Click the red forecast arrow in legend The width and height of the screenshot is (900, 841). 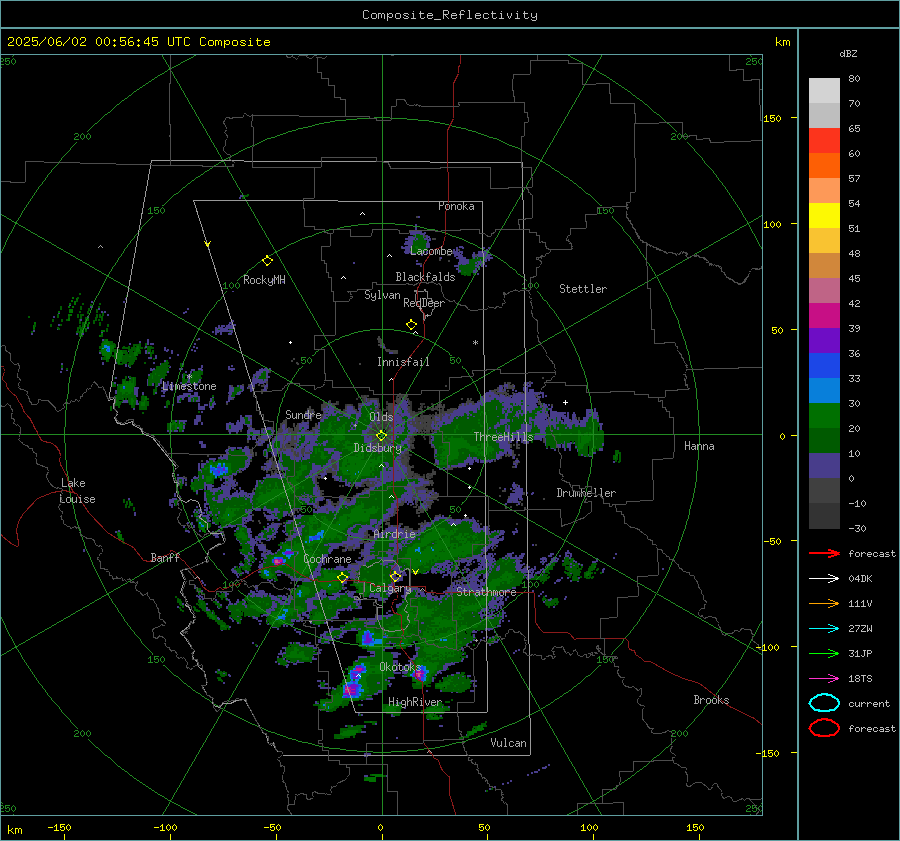point(824,553)
